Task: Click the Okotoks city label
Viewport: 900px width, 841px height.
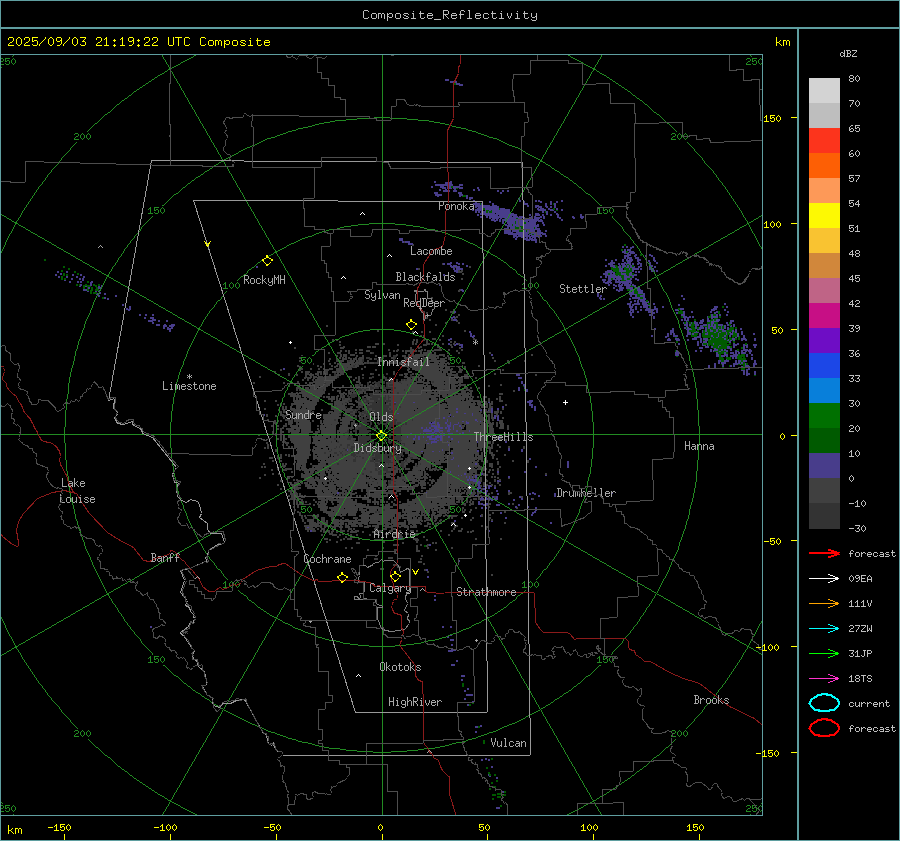Action: [x=400, y=667]
